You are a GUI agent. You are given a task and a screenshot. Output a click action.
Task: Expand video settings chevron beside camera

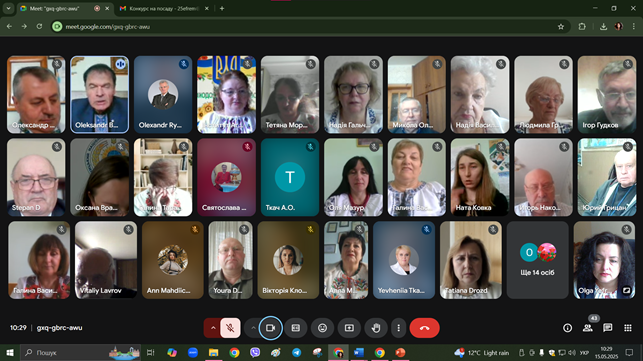click(253, 328)
